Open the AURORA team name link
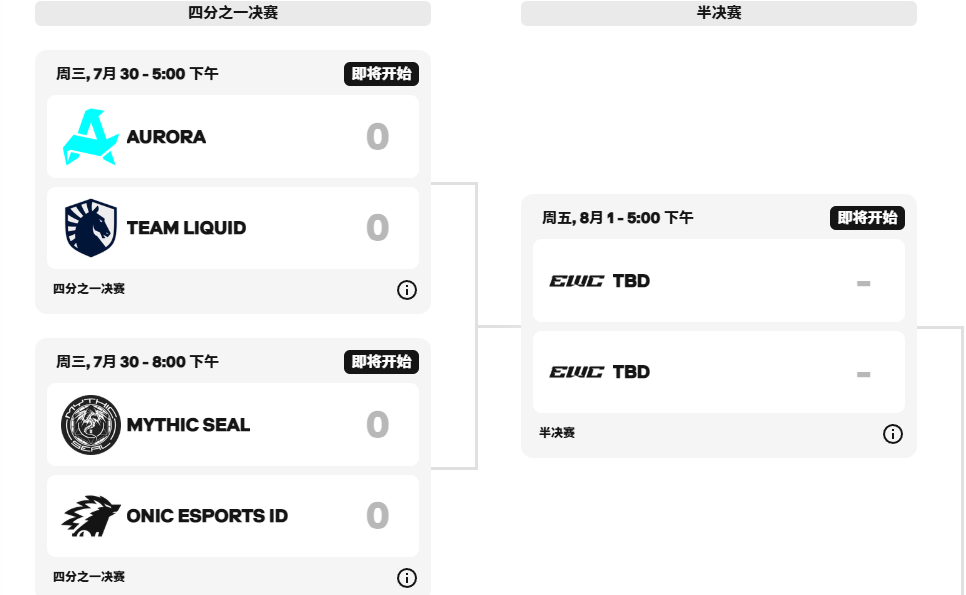This screenshot has height=595, width=966. (166, 137)
